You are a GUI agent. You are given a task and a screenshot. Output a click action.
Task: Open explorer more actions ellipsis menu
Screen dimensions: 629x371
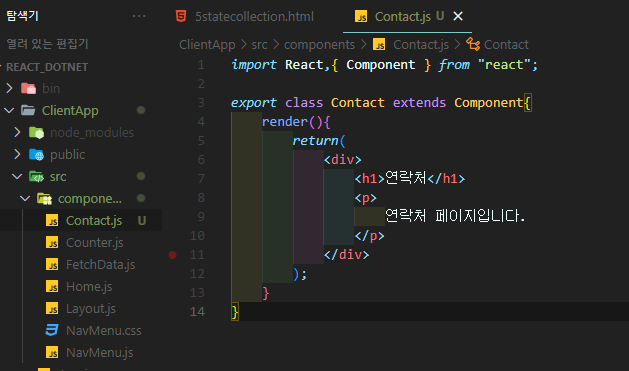(x=139, y=16)
